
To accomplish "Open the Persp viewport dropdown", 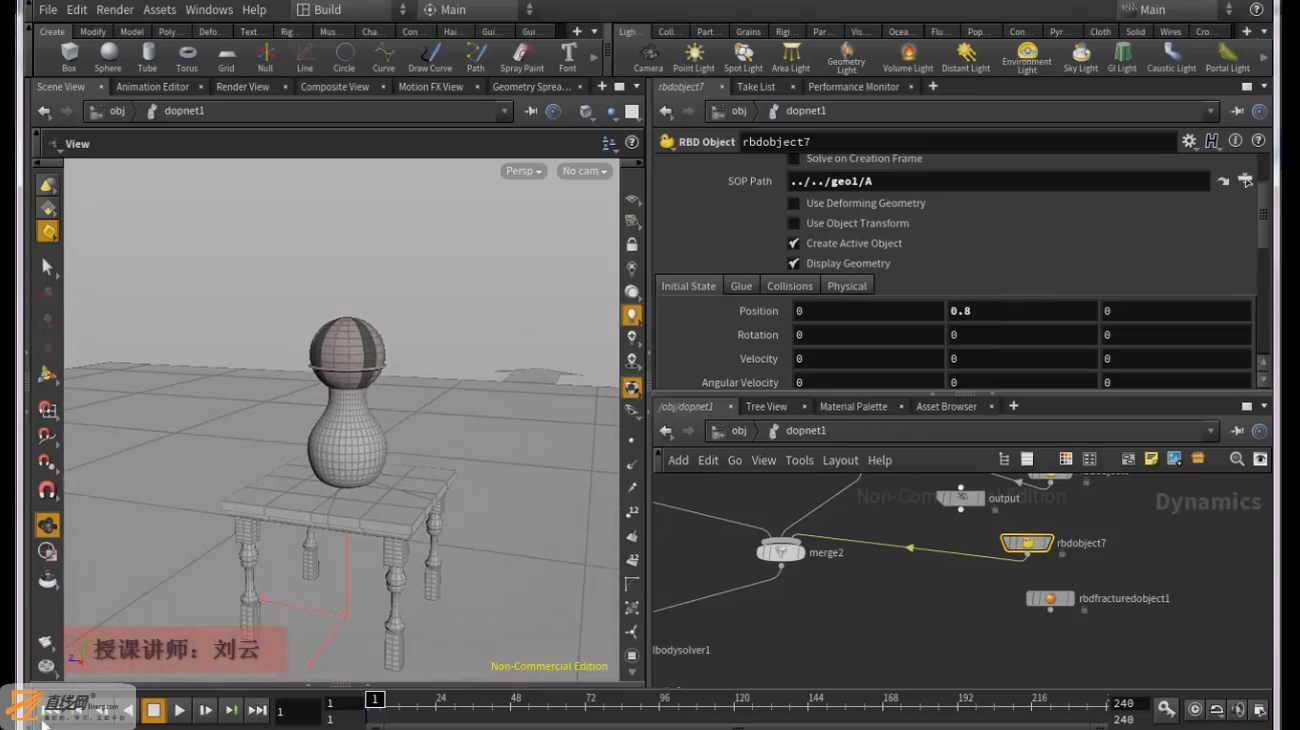I will click(x=523, y=171).
